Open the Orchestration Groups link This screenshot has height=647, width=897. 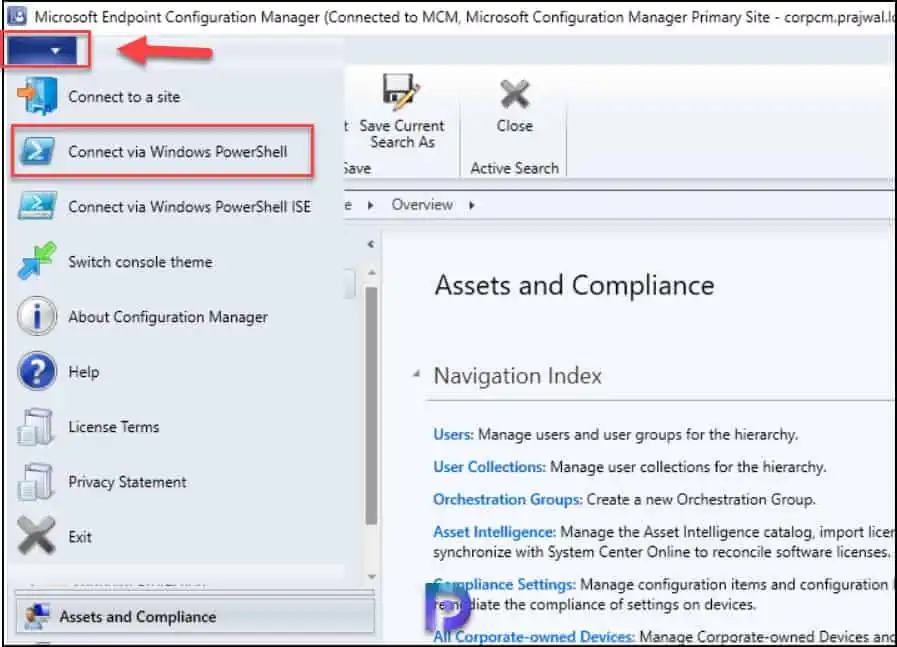coord(507,499)
